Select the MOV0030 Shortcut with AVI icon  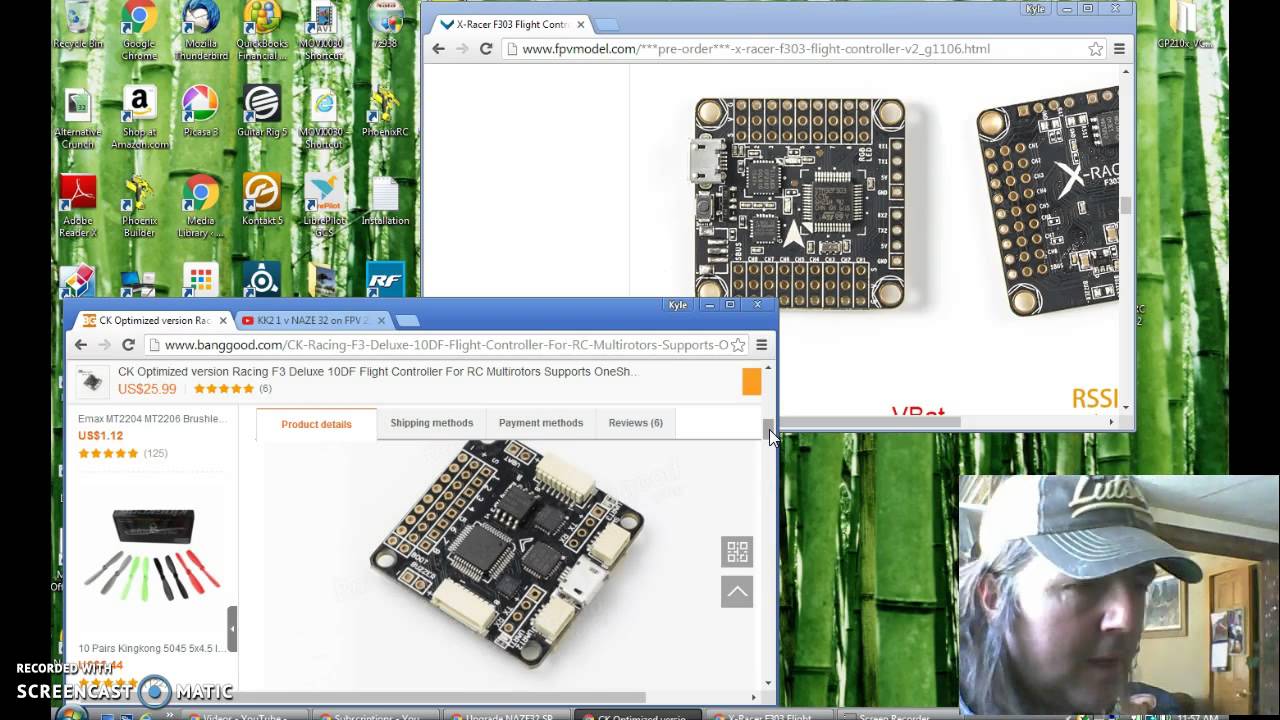(x=323, y=30)
